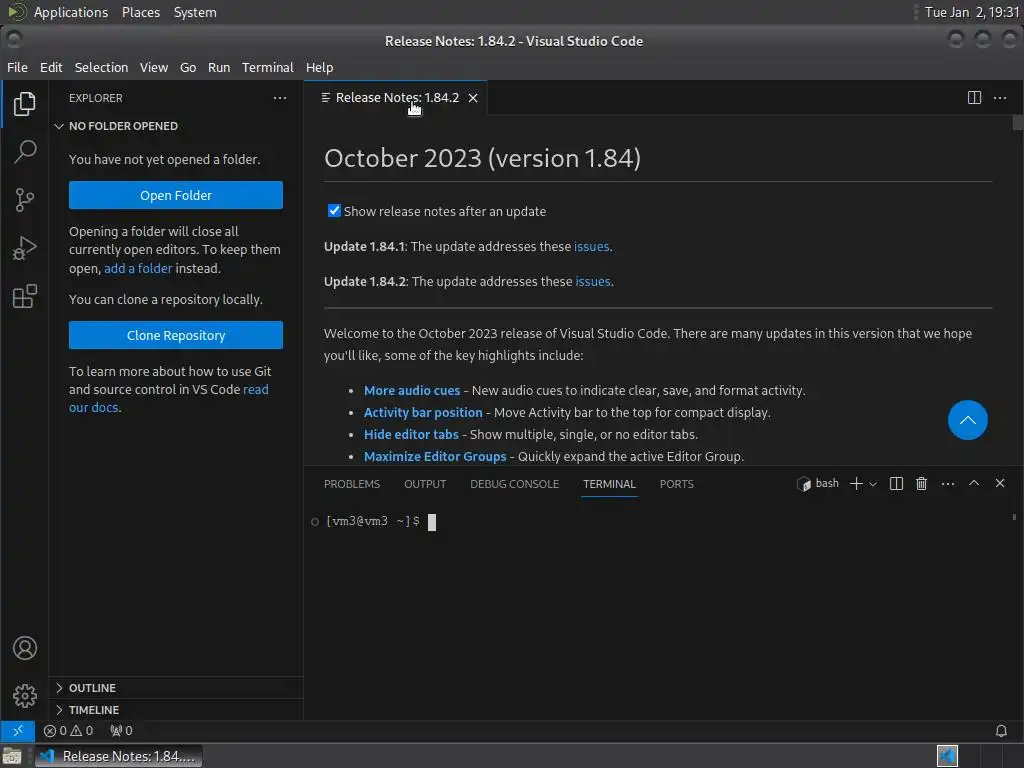This screenshot has height=768, width=1024.
Task: Open the Go menu
Action: [188, 67]
